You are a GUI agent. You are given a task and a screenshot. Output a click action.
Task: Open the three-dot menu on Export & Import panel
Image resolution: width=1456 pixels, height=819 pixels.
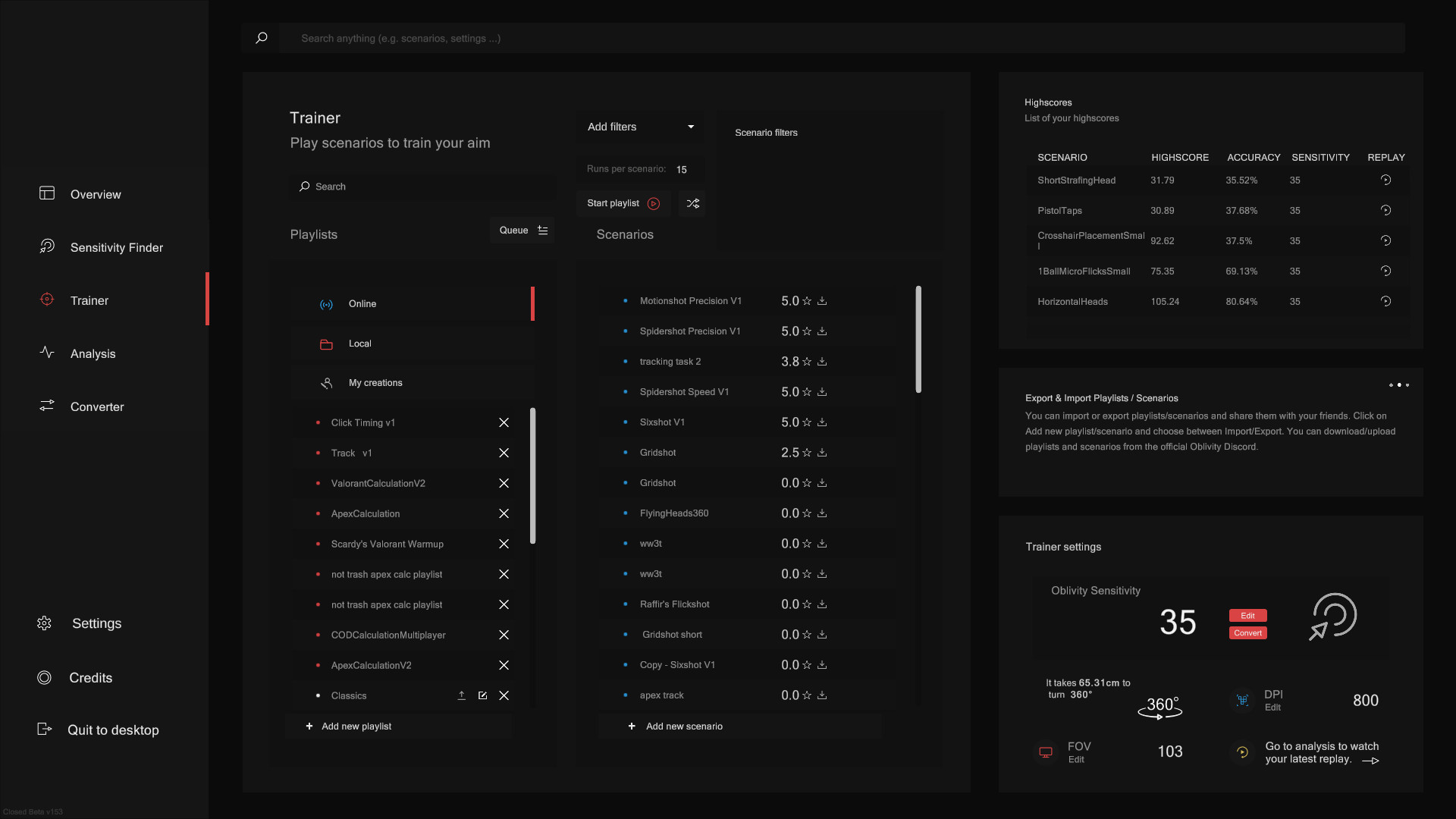[x=1400, y=385]
